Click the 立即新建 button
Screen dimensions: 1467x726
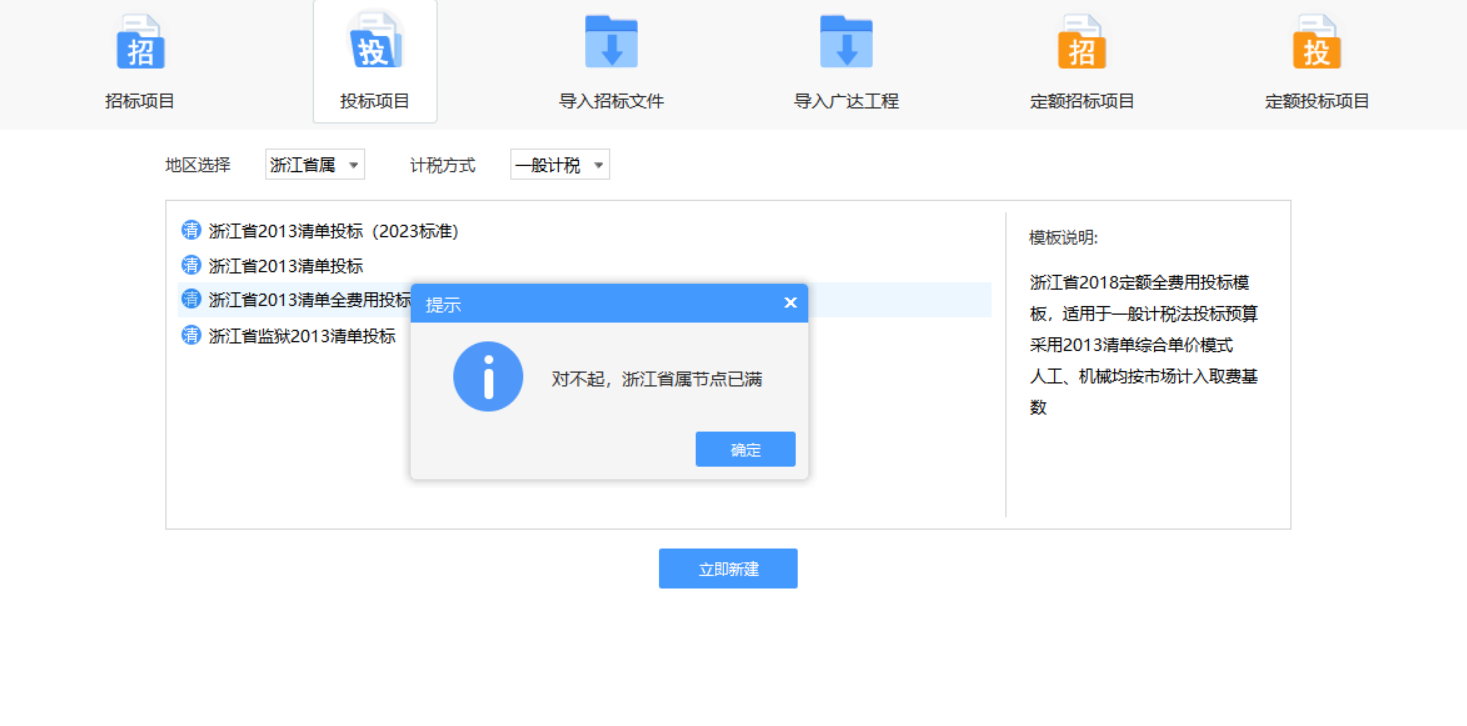click(728, 569)
